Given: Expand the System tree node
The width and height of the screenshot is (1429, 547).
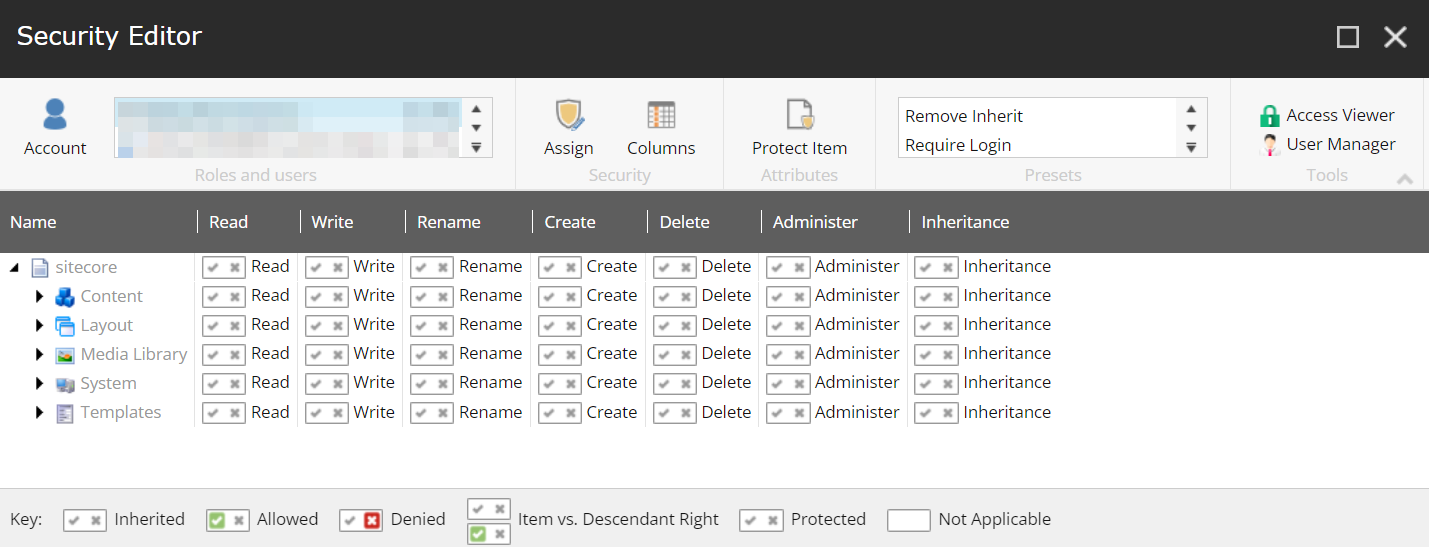Looking at the screenshot, I should pos(40,383).
